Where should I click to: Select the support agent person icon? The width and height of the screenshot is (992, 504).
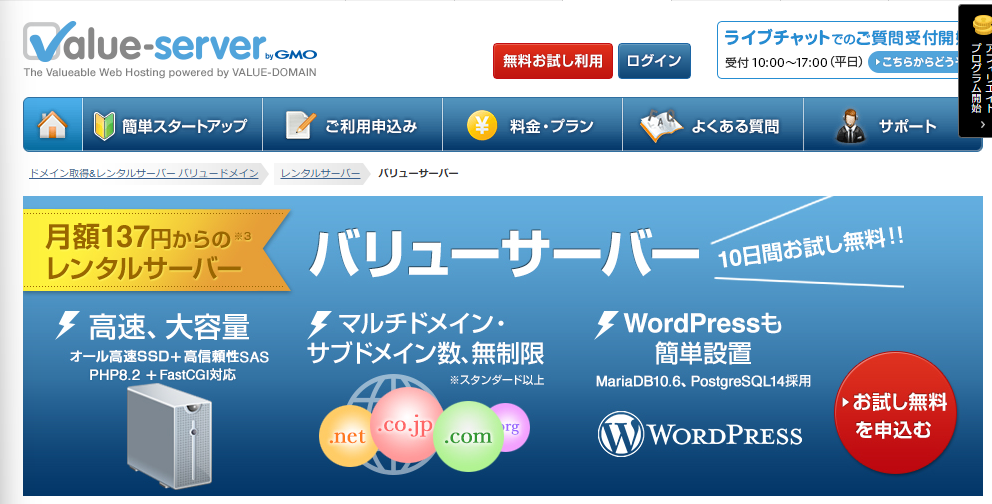click(851, 125)
